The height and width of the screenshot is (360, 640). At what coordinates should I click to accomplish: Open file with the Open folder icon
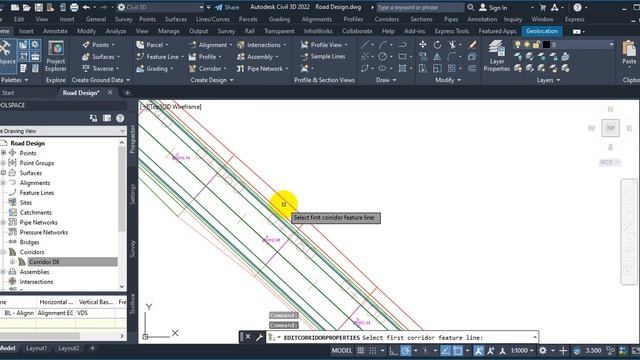27,7
